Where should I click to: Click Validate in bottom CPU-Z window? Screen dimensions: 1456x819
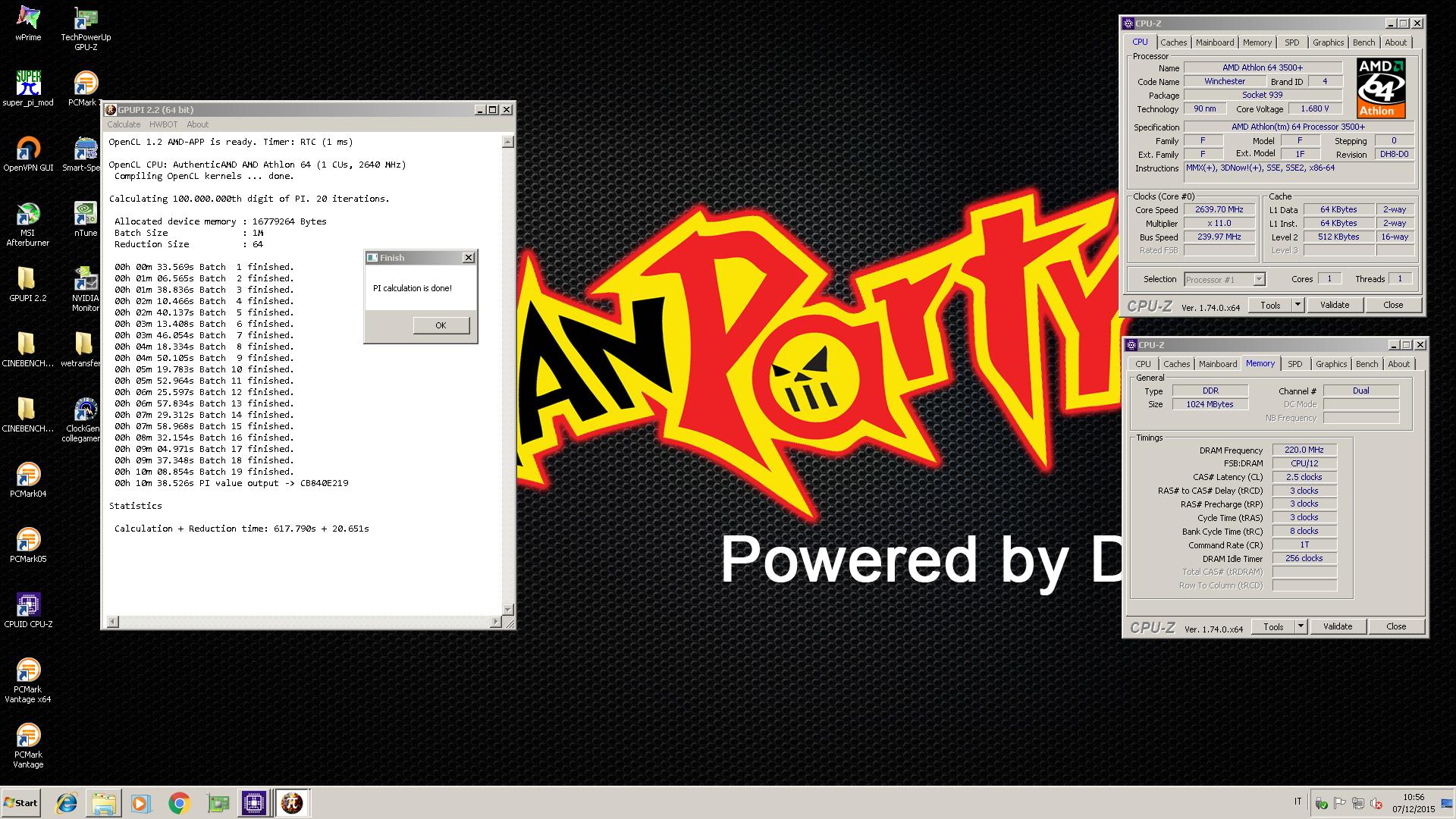click(x=1338, y=626)
